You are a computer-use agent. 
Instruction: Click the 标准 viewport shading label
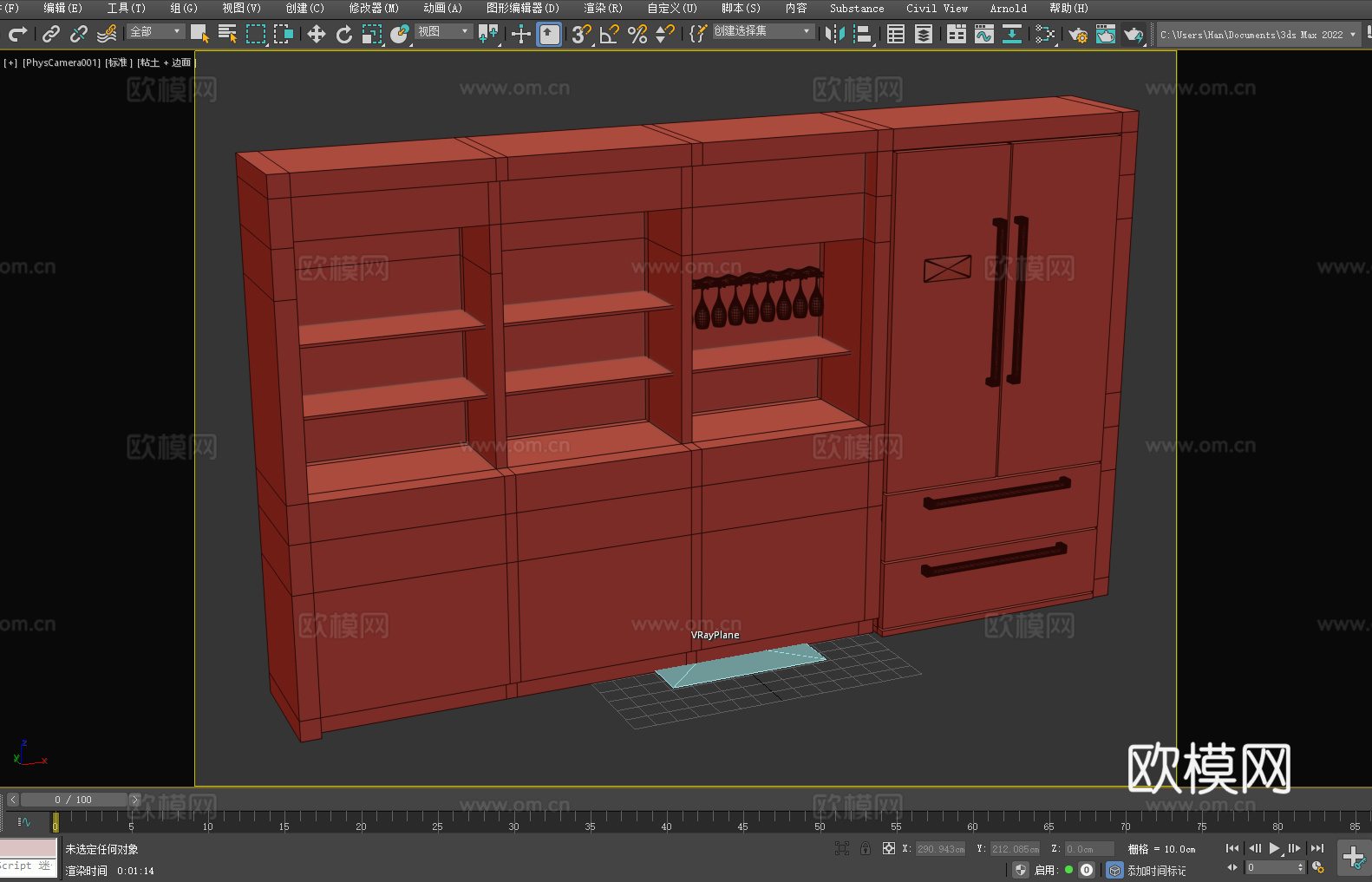118,62
